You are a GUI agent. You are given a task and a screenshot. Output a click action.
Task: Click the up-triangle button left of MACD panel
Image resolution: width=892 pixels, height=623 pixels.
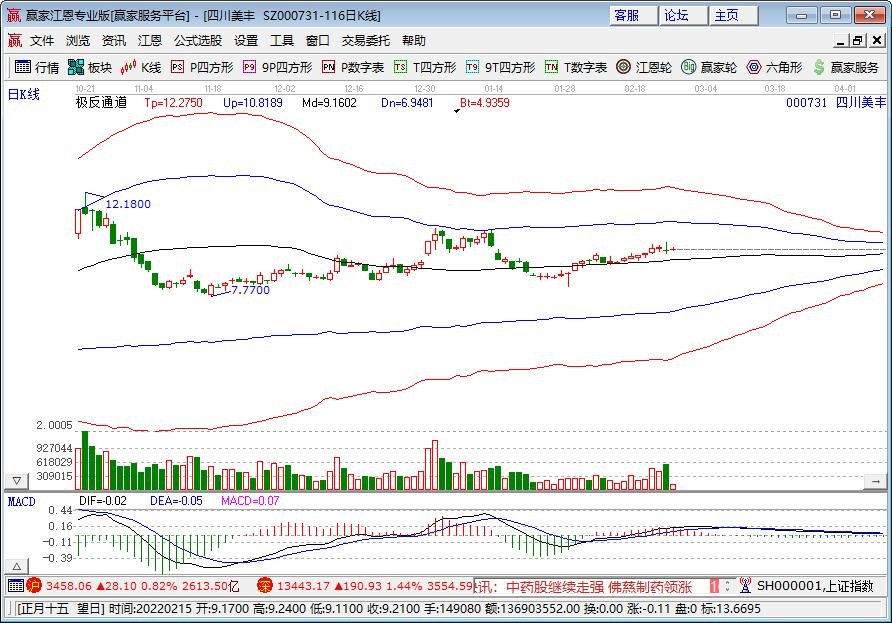16,567
